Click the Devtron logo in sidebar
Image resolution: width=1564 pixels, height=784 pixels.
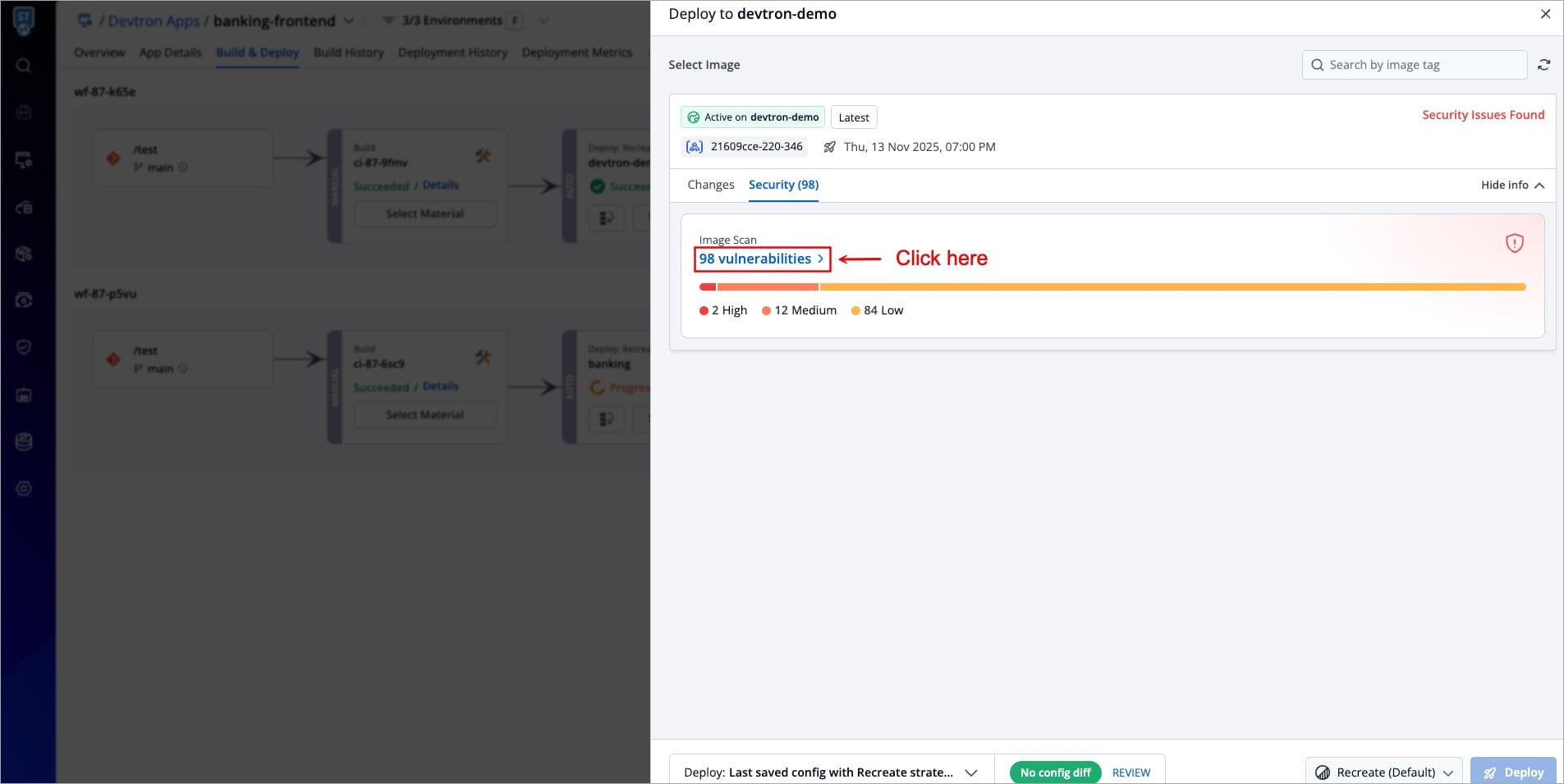pos(24,20)
